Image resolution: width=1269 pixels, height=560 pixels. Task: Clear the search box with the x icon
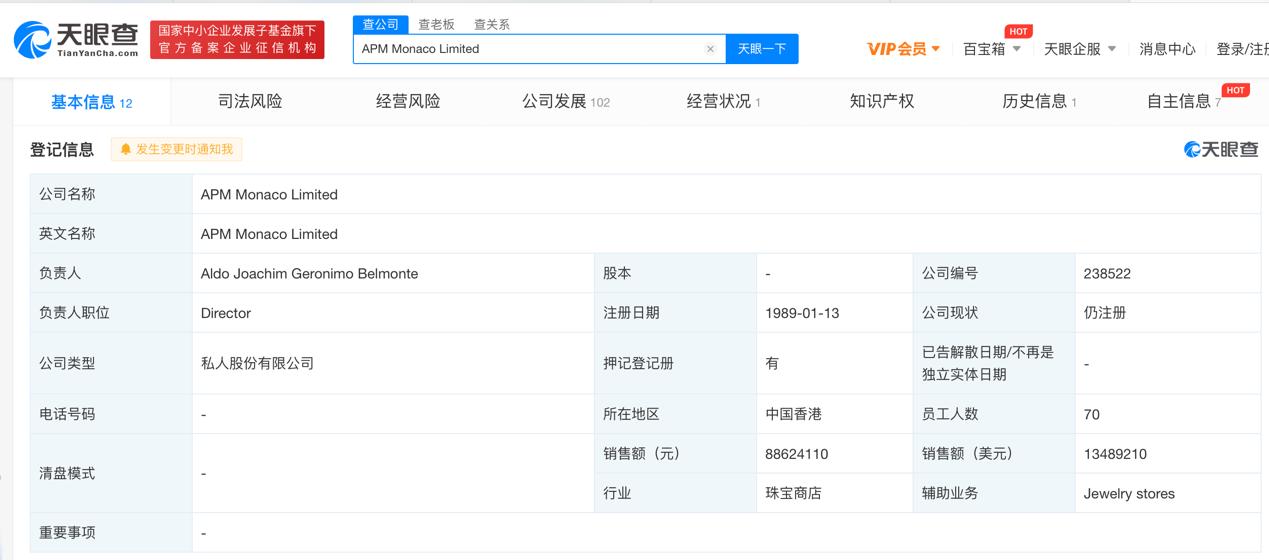click(x=710, y=49)
